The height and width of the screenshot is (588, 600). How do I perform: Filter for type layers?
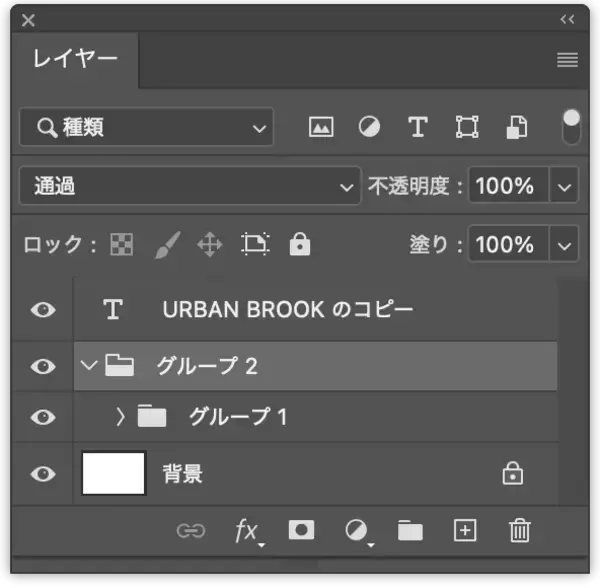click(x=417, y=127)
